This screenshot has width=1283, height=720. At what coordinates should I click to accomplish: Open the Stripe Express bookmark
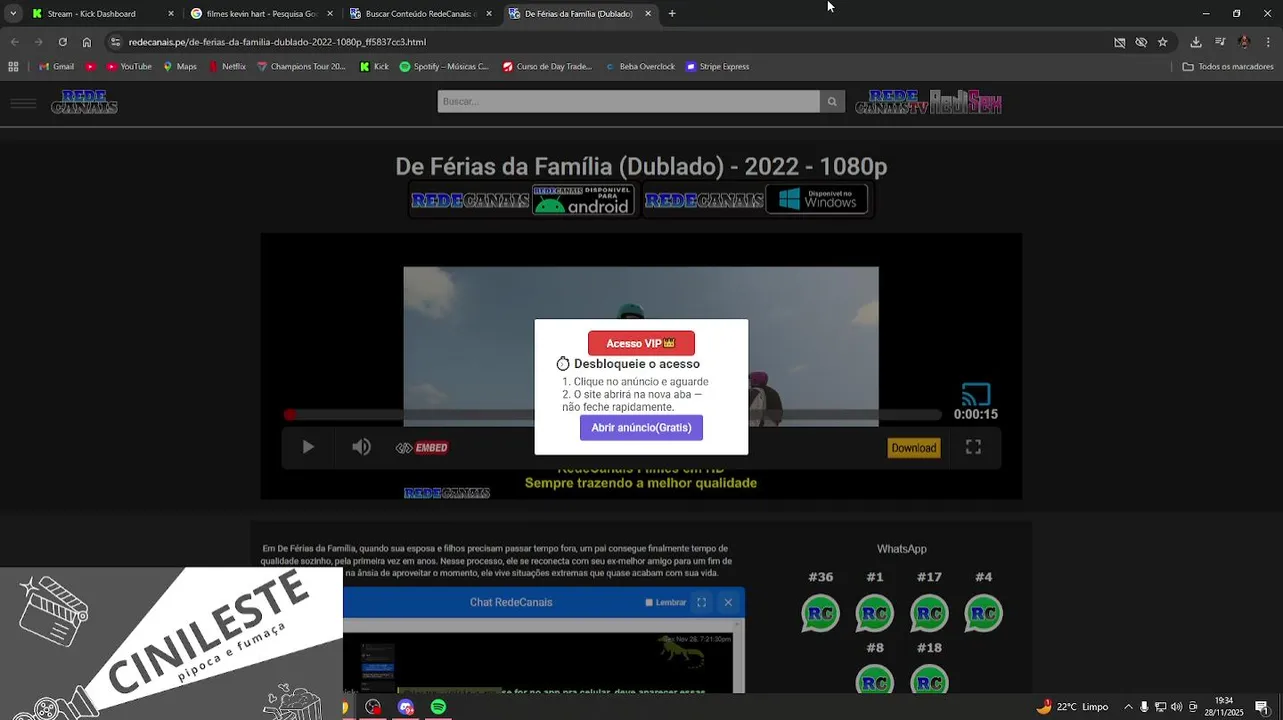pyautogui.click(x=717, y=67)
